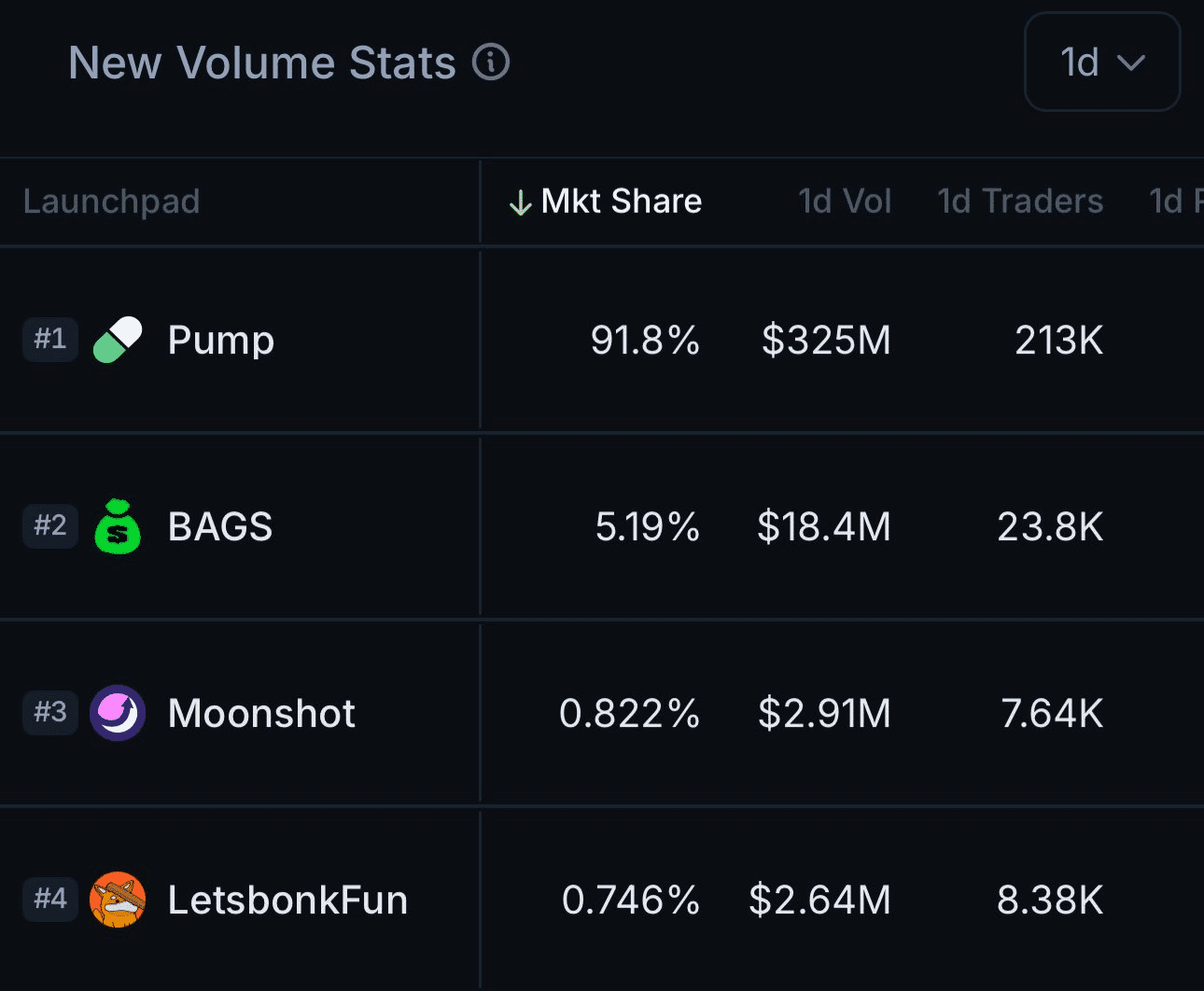The image size is (1204, 991).
Task: Click the #1 rank badge beside Pump
Action: pos(49,339)
